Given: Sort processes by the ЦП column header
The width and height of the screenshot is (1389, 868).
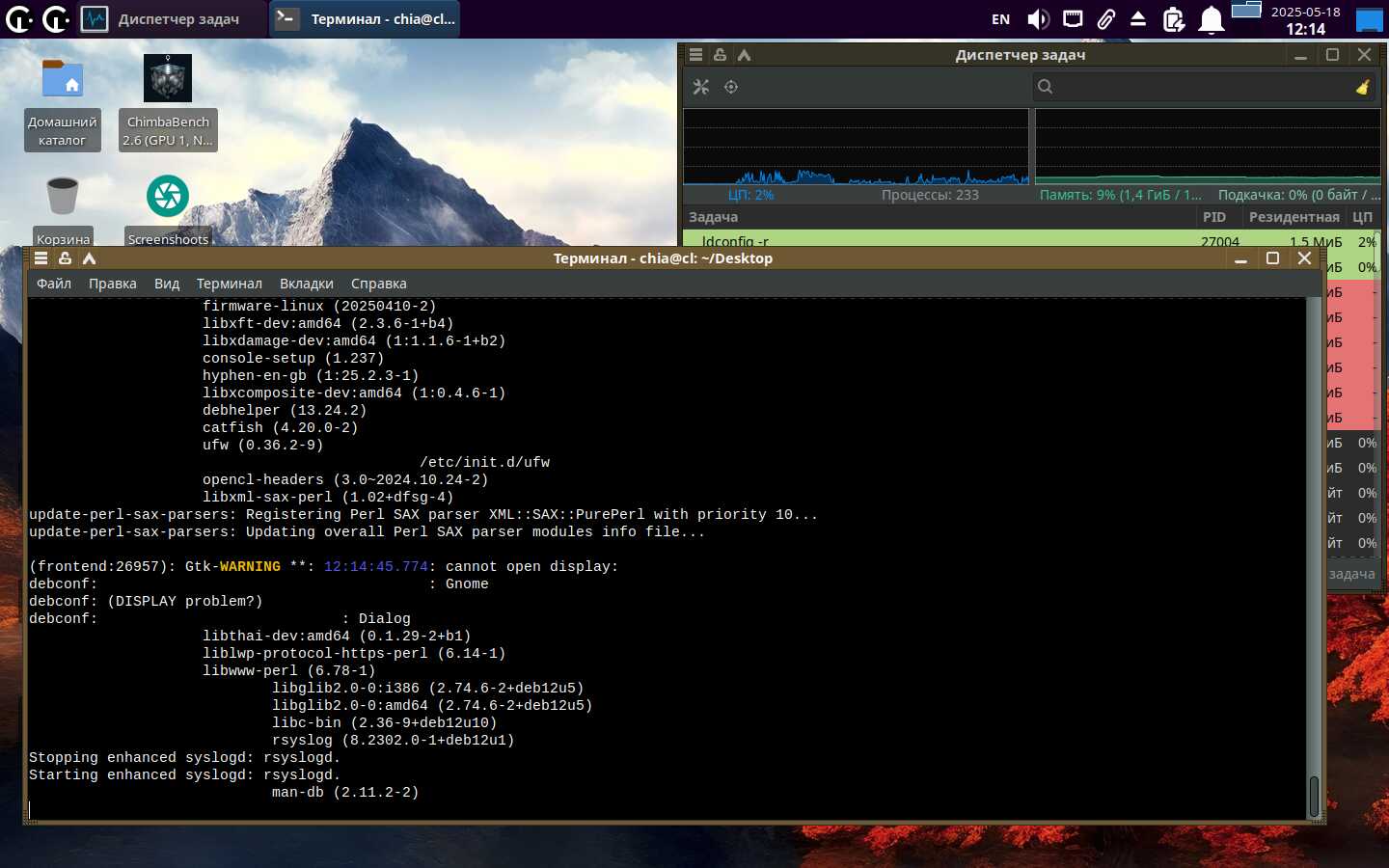Looking at the screenshot, I should tap(1363, 217).
